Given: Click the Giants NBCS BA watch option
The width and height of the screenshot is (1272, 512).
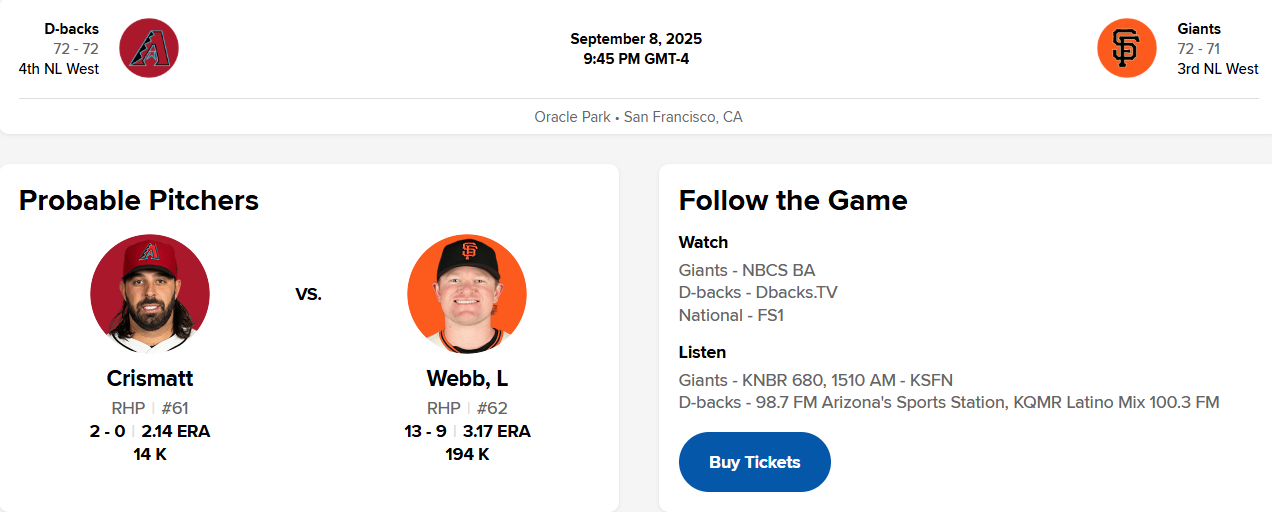Looking at the screenshot, I should click(746, 270).
